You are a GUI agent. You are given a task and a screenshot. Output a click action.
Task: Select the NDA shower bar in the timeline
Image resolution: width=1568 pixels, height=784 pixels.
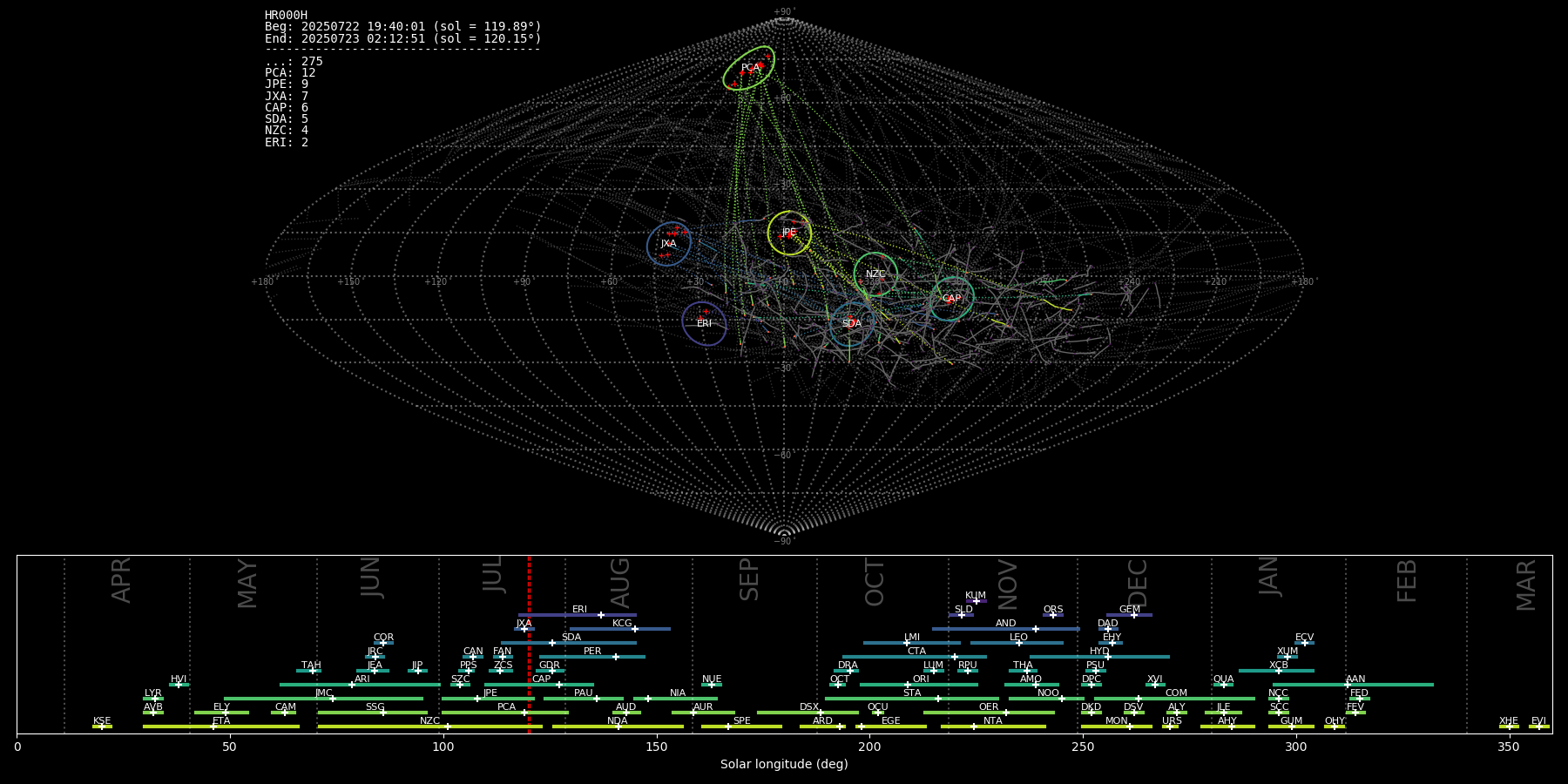(618, 727)
